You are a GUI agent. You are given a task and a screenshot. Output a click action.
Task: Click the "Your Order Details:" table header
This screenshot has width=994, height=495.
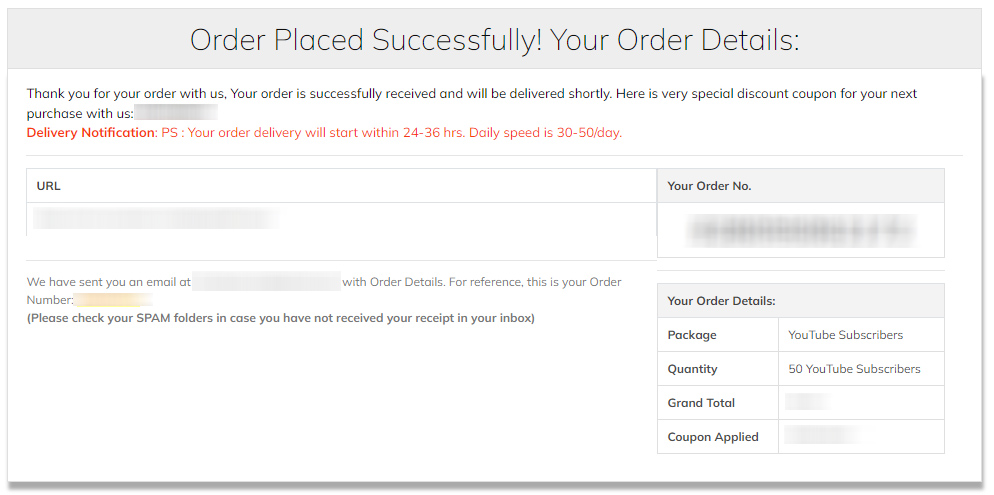coord(721,301)
